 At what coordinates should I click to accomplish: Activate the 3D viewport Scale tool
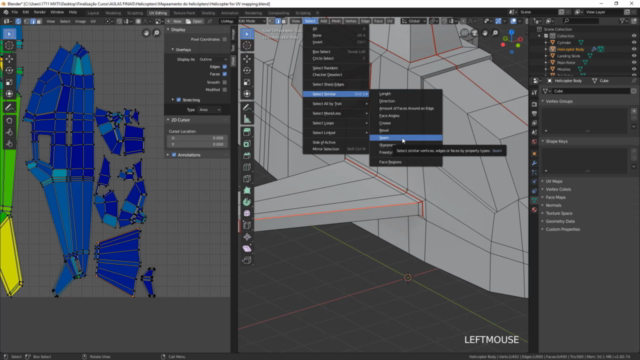pos(247,82)
